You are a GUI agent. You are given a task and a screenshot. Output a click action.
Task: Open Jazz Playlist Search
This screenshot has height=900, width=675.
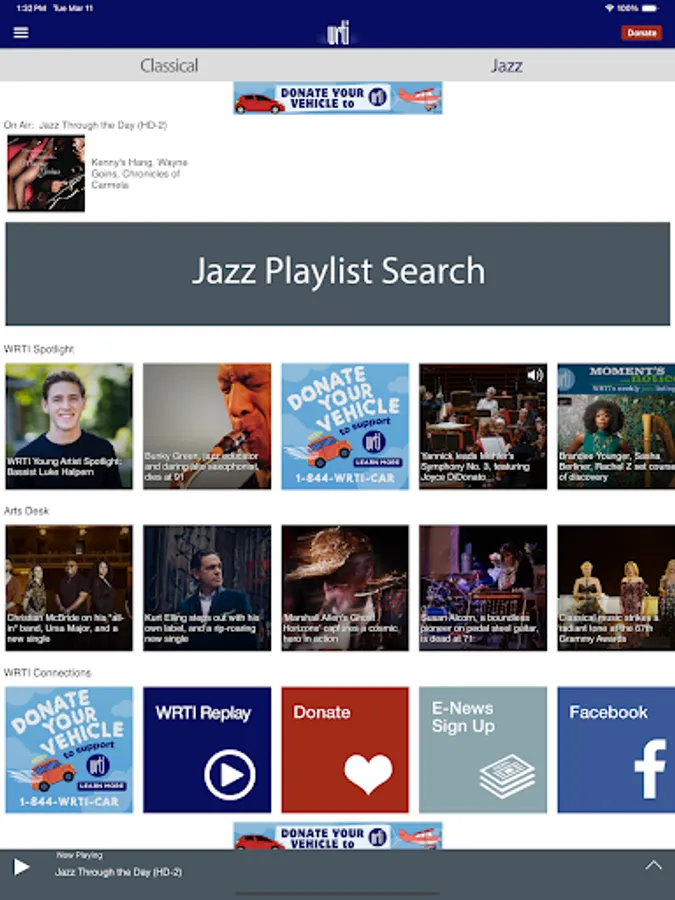pyautogui.click(x=338, y=274)
